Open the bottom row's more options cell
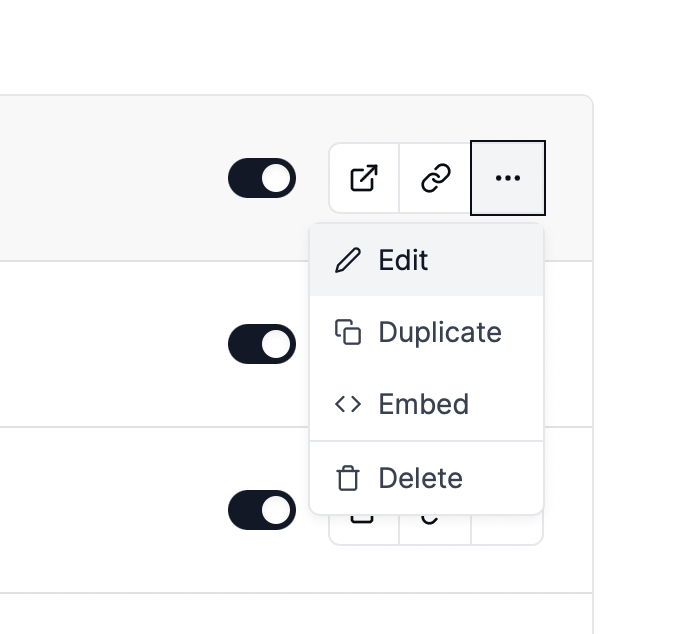 pos(507,529)
